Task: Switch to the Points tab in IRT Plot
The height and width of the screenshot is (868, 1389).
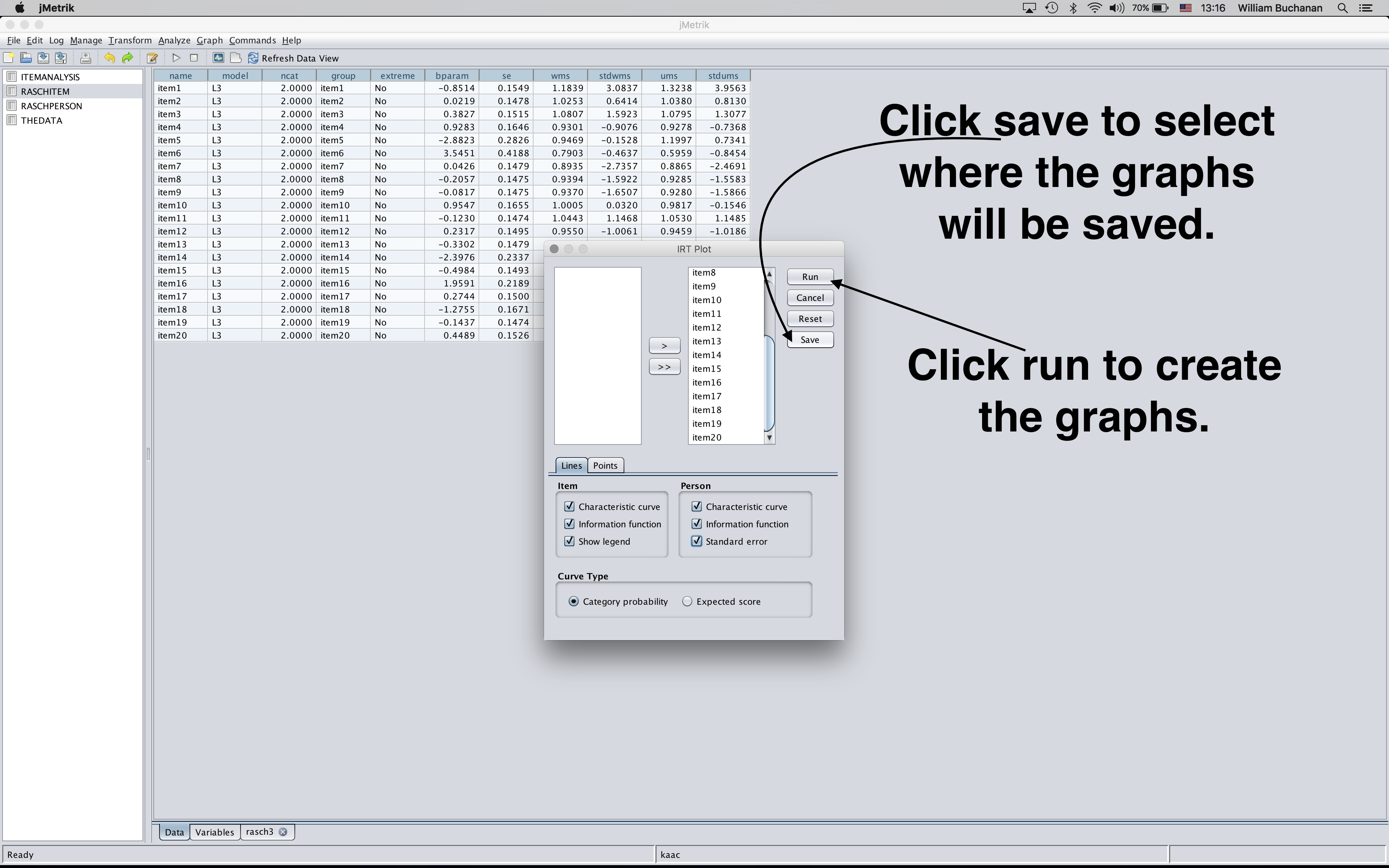Action: 605,465
